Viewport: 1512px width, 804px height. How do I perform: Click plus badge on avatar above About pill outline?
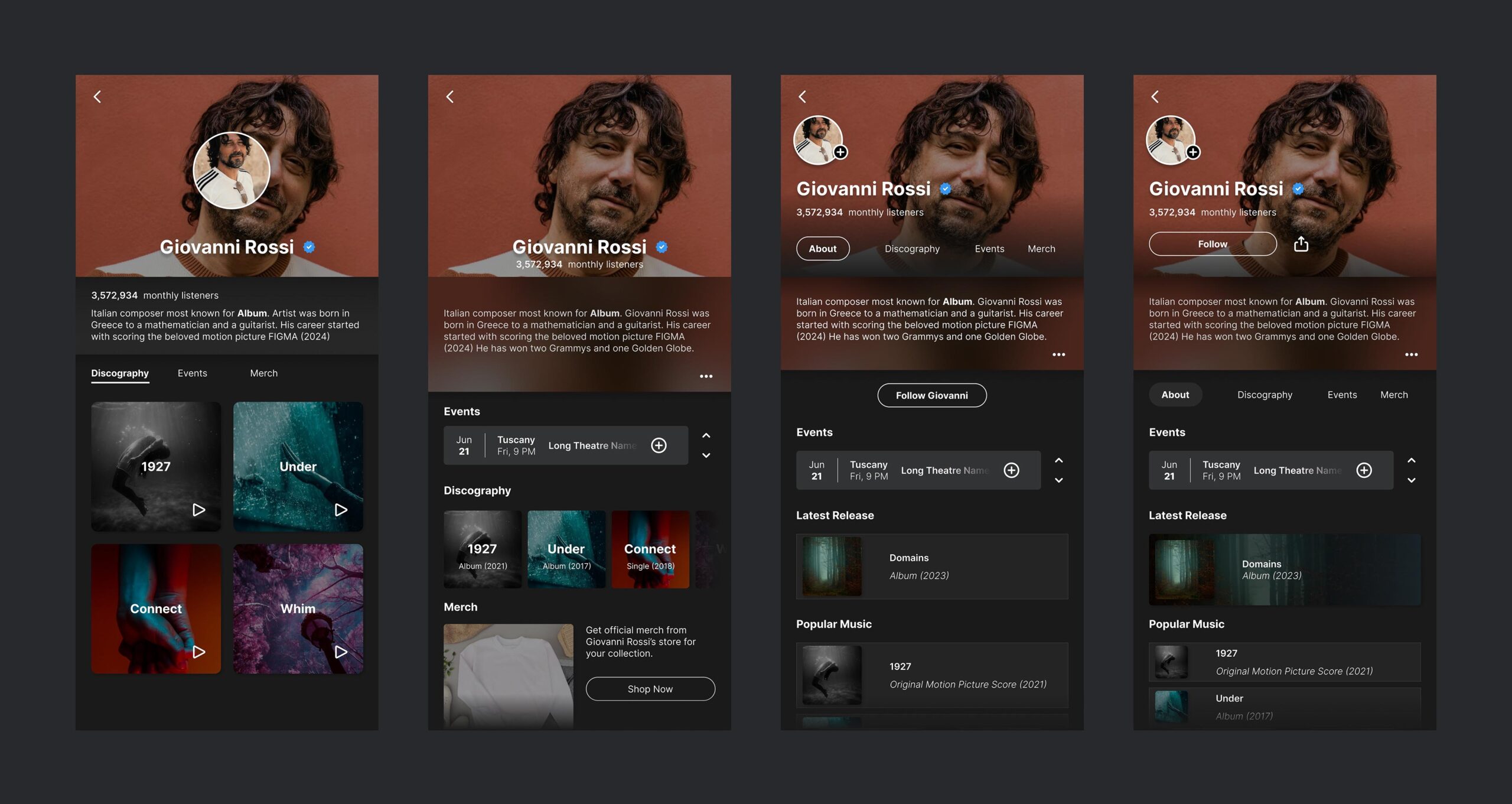tap(840, 152)
